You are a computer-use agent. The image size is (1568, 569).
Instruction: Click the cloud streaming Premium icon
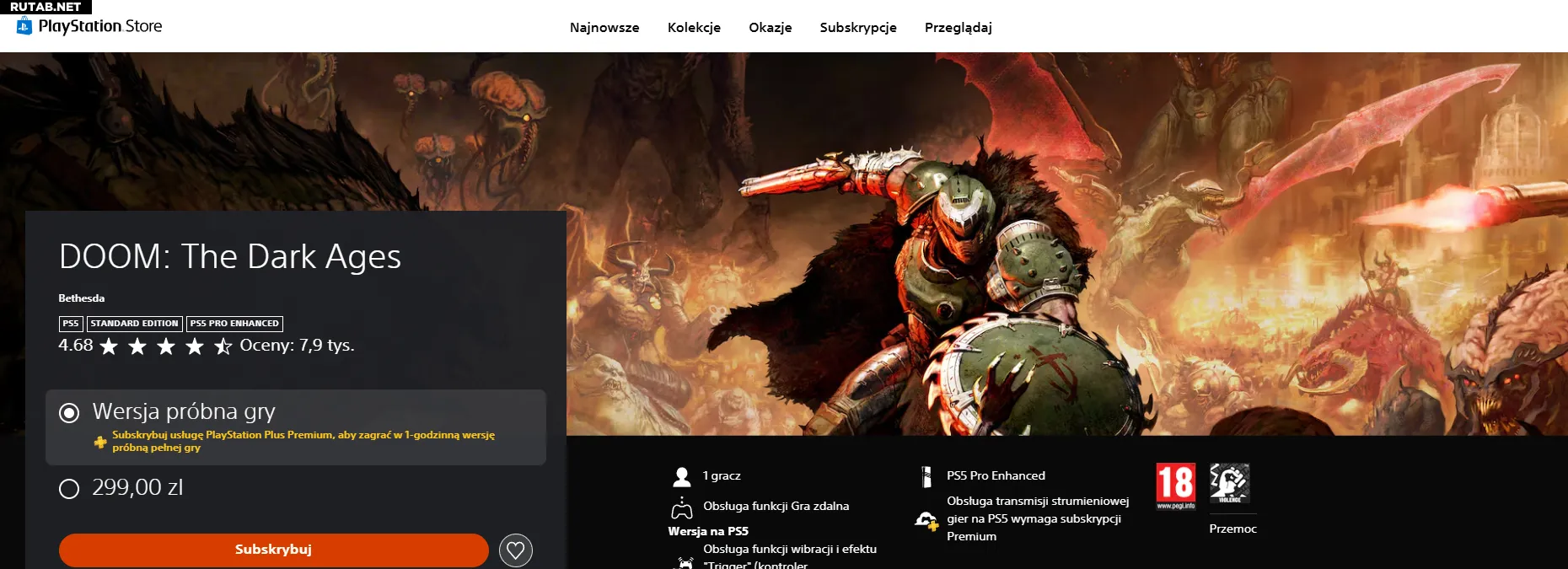pyautogui.click(x=926, y=521)
